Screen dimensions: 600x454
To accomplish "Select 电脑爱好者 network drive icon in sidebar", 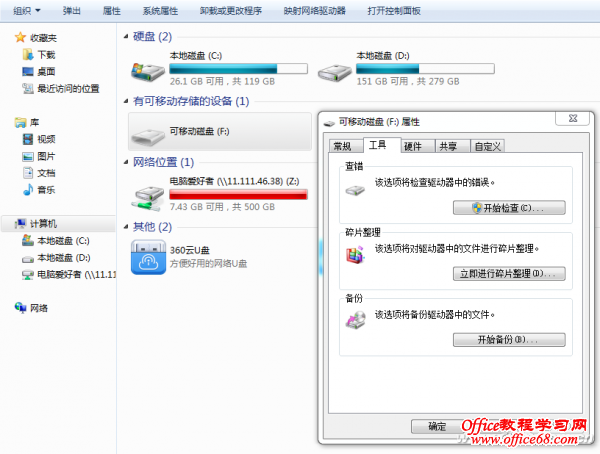I will click(28, 274).
